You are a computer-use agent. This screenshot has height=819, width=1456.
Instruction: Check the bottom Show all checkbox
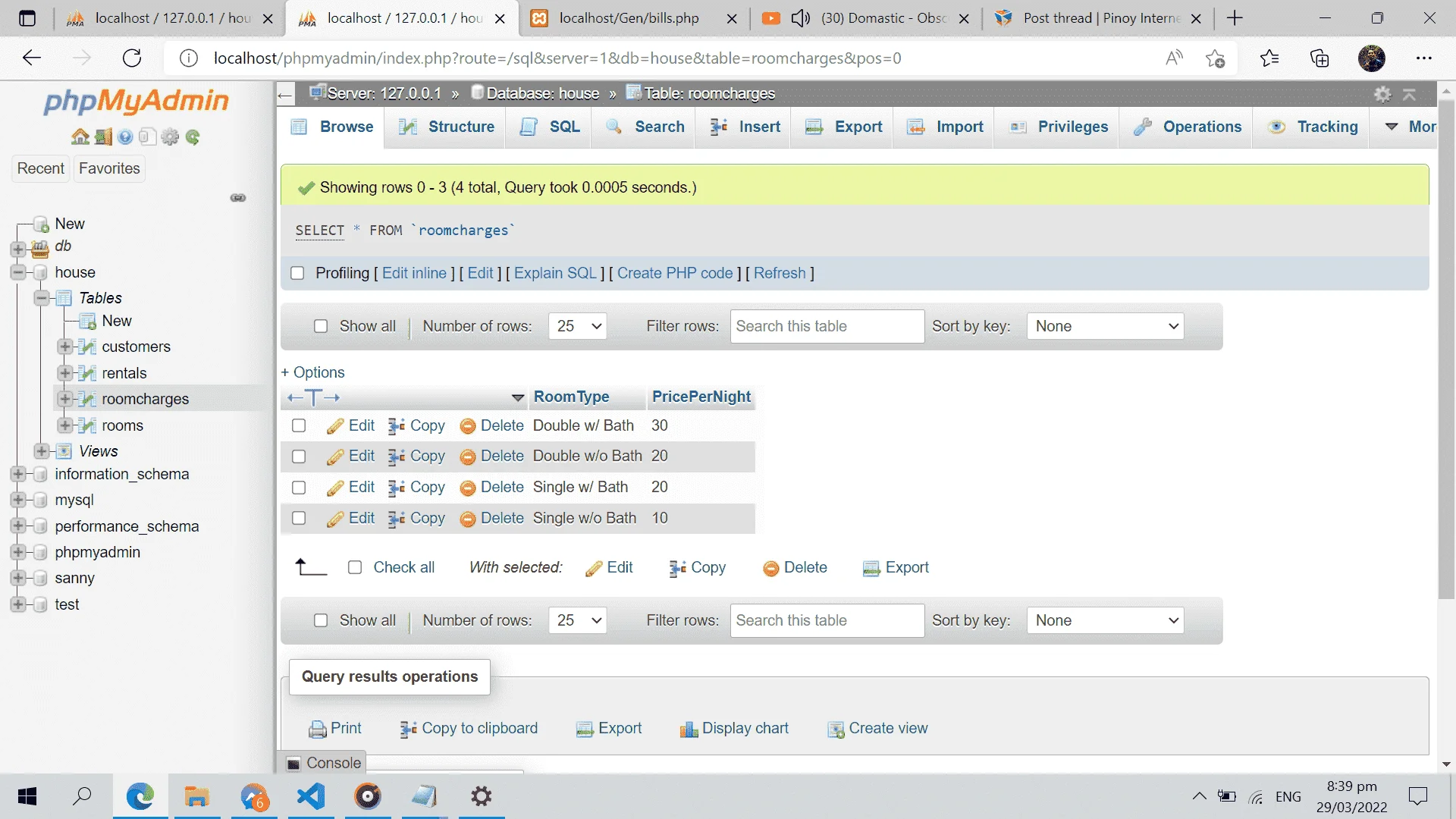321,620
